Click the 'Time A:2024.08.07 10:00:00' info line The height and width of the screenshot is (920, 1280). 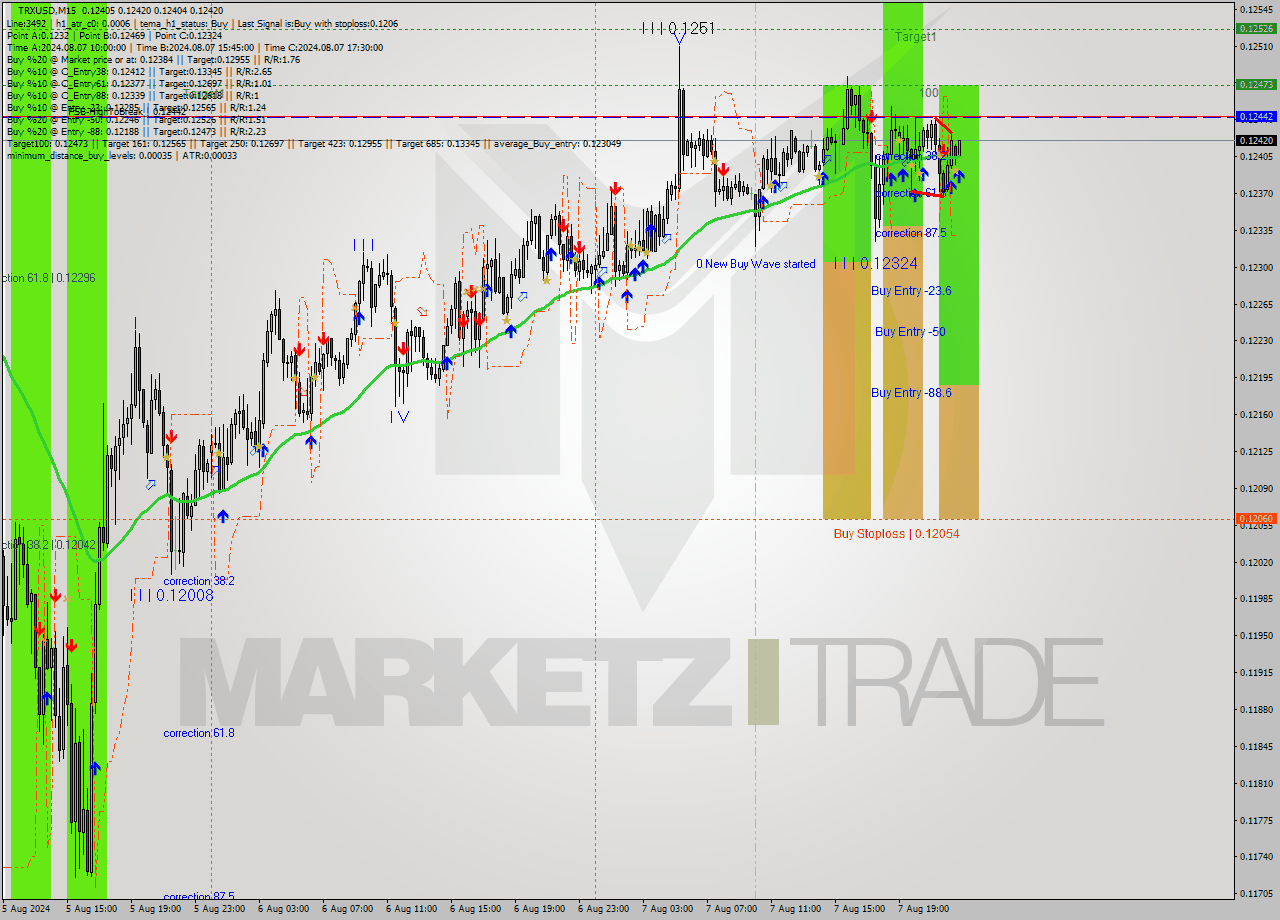194,47
